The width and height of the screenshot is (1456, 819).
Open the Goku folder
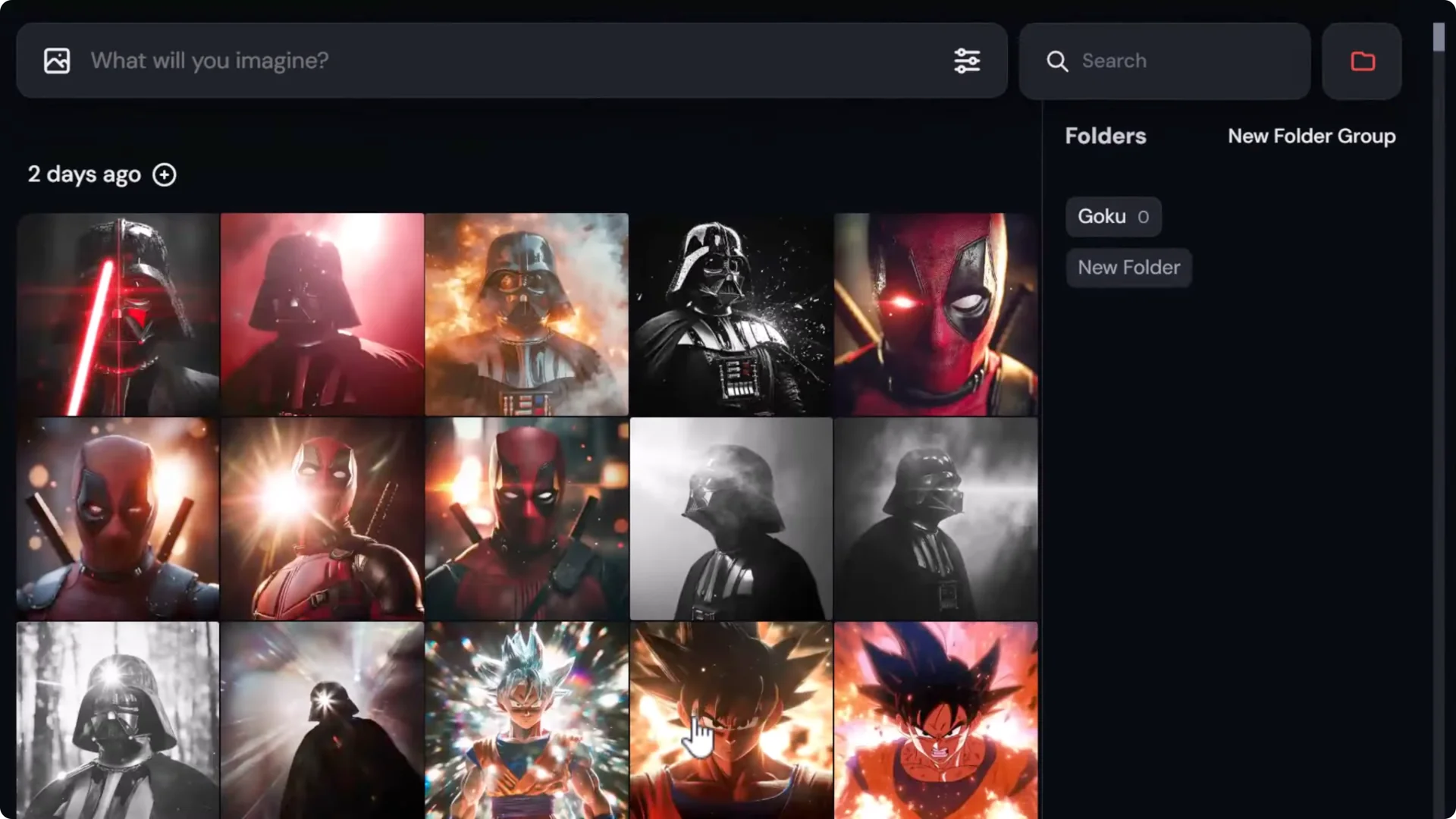pos(1112,217)
